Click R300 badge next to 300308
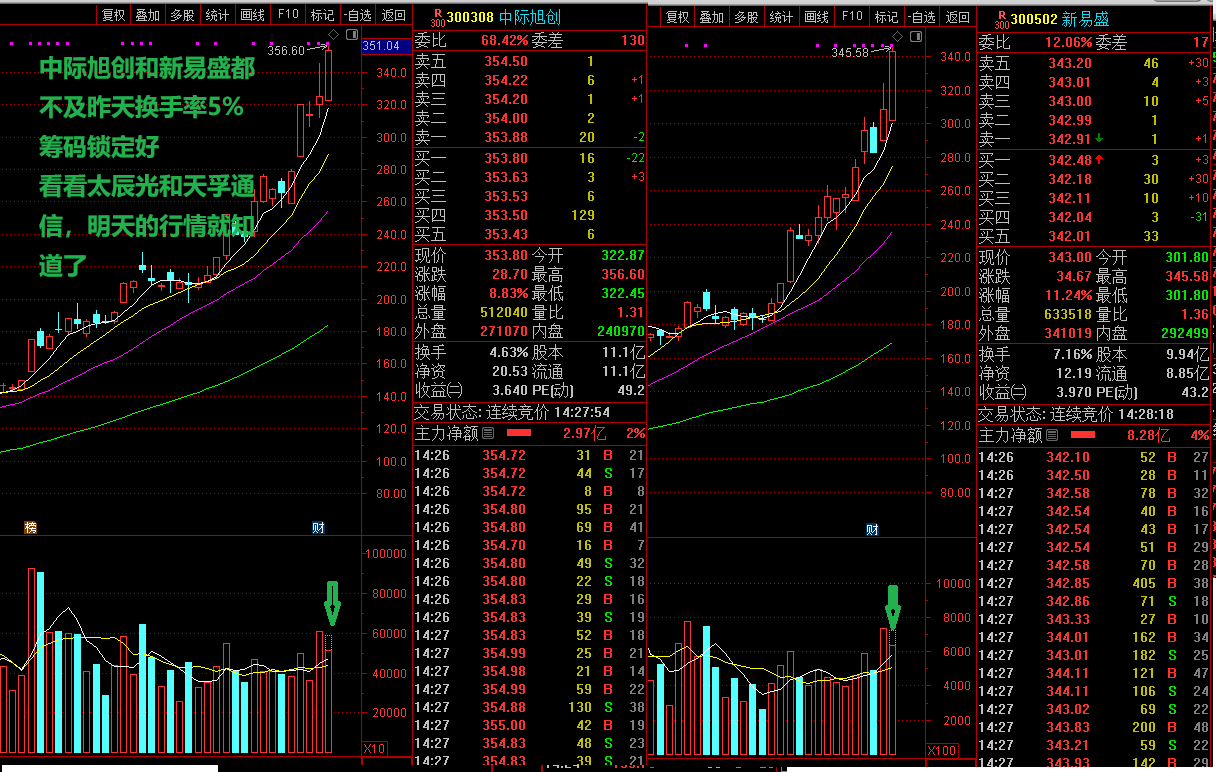 pyautogui.click(x=437, y=17)
